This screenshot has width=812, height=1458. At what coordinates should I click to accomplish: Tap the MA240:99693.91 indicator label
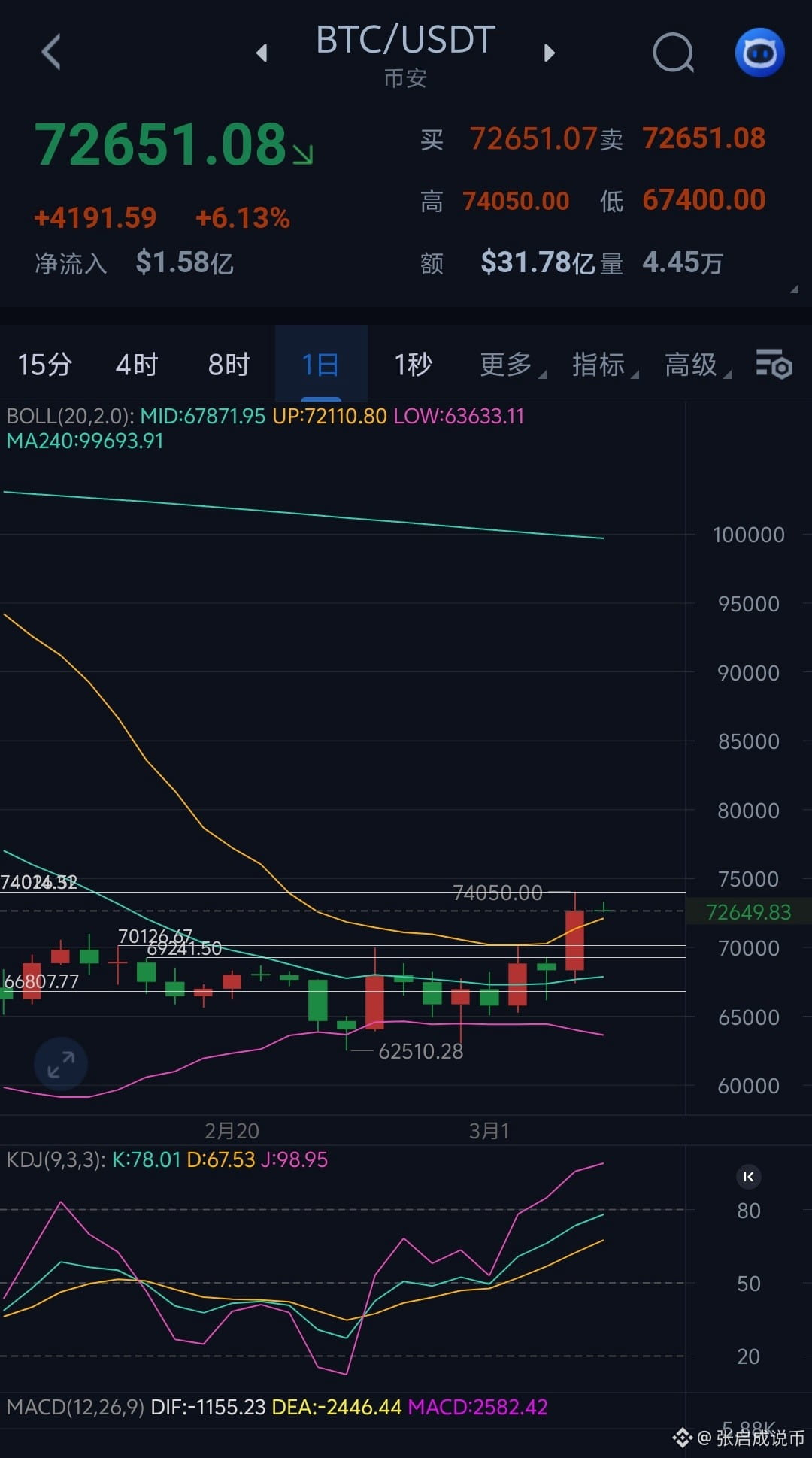tap(85, 441)
